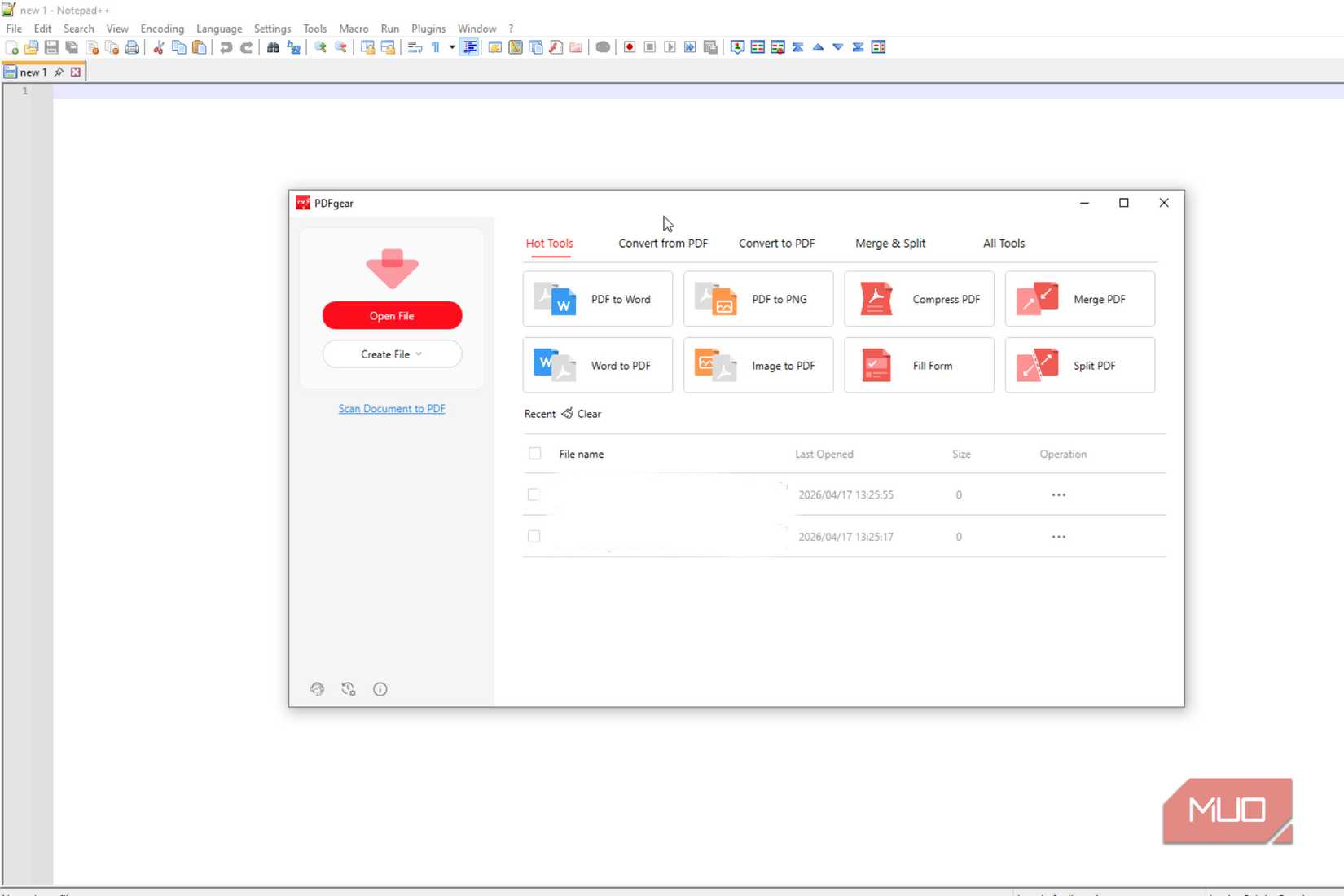Open the dropdown arrow beside pilcrow icon

[452, 47]
